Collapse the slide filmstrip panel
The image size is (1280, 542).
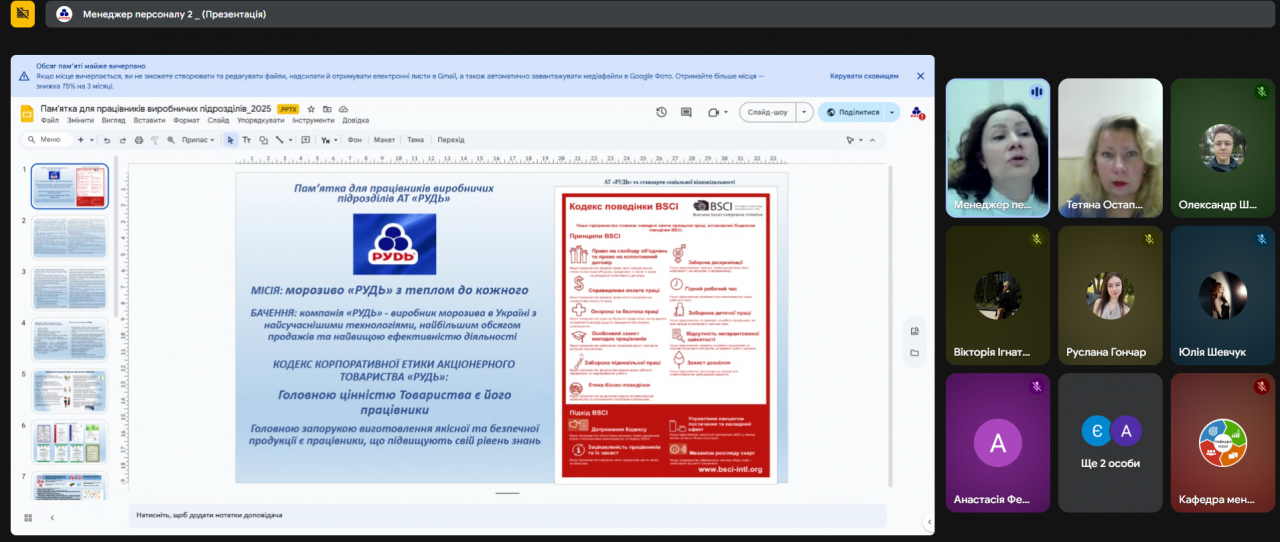[x=52, y=517]
